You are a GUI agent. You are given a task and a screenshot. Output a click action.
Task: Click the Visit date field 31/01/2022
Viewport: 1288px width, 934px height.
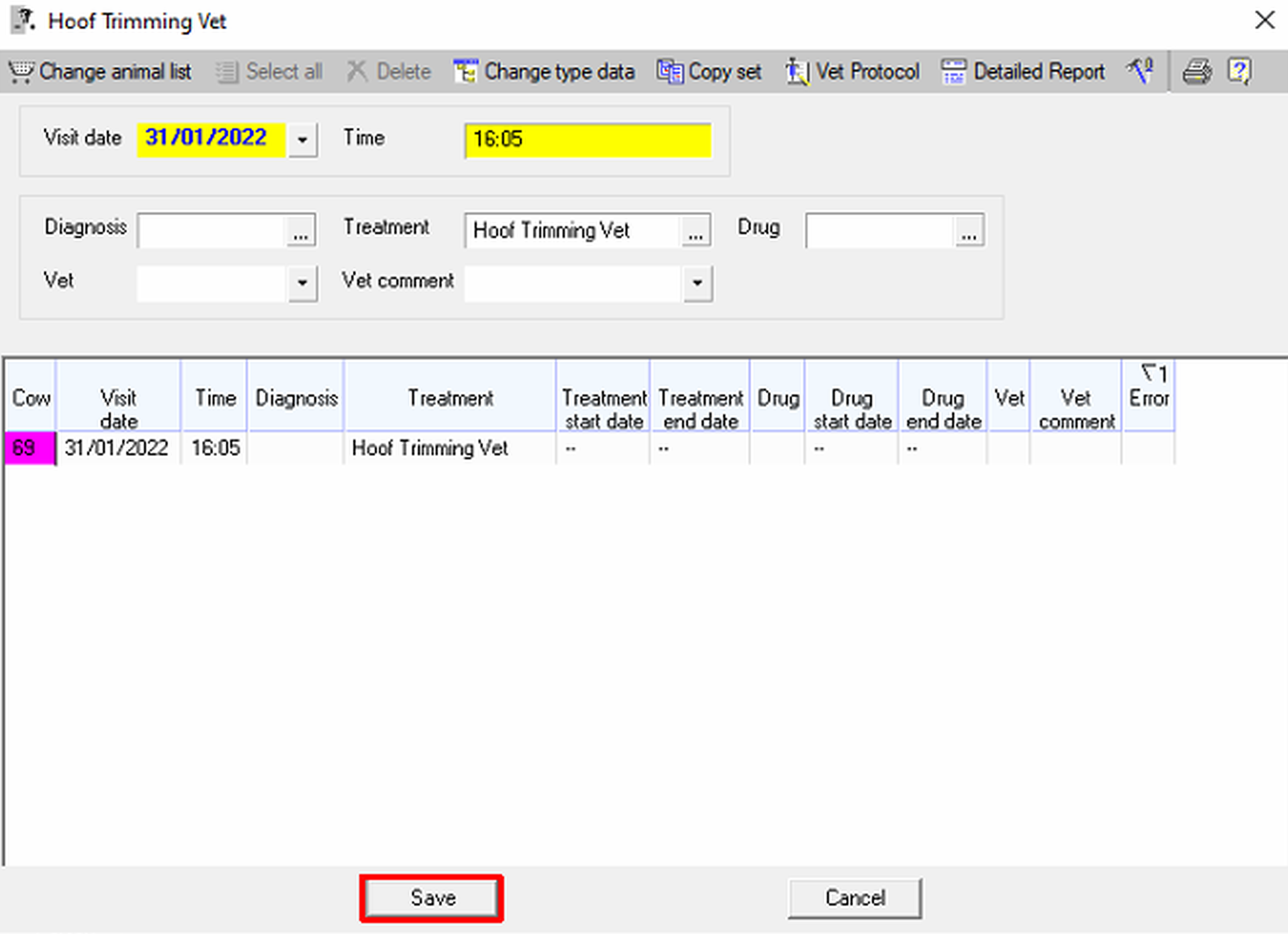coord(211,139)
